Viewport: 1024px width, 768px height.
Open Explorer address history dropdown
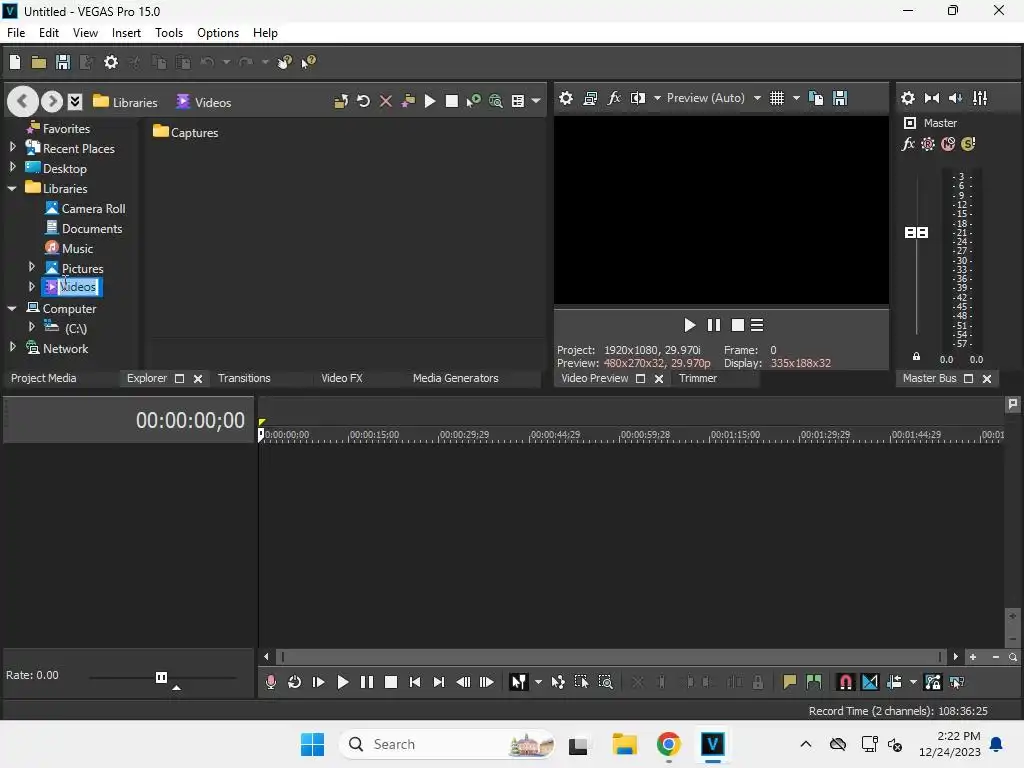click(x=75, y=101)
